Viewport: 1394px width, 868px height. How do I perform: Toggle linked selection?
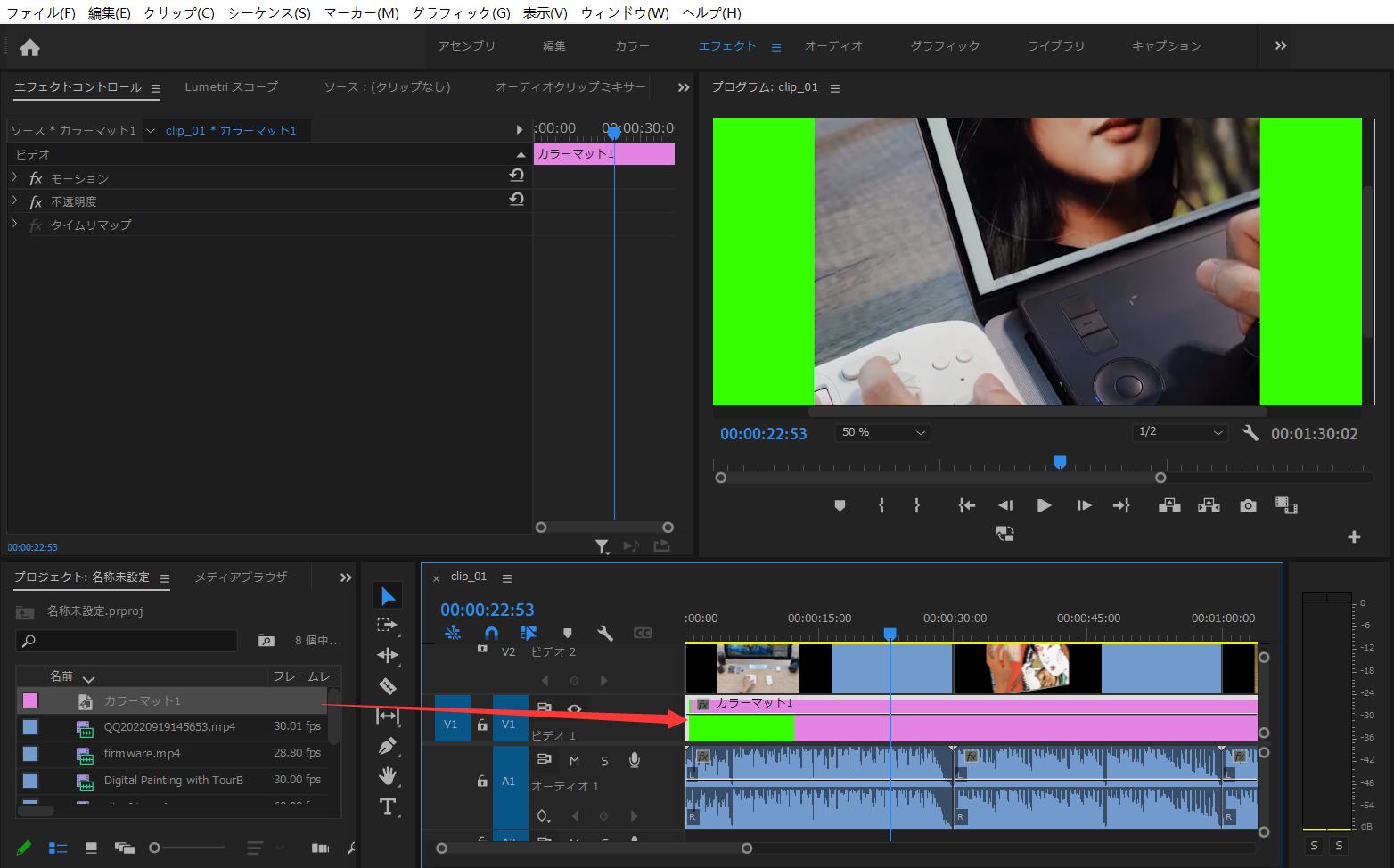pos(529,633)
